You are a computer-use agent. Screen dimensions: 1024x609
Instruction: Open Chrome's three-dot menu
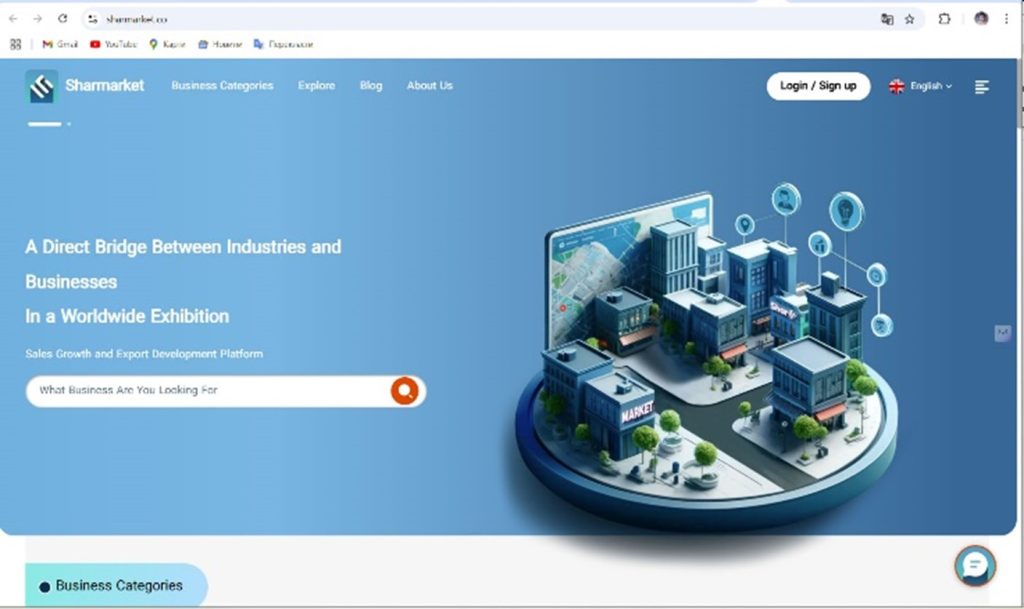tap(1006, 19)
